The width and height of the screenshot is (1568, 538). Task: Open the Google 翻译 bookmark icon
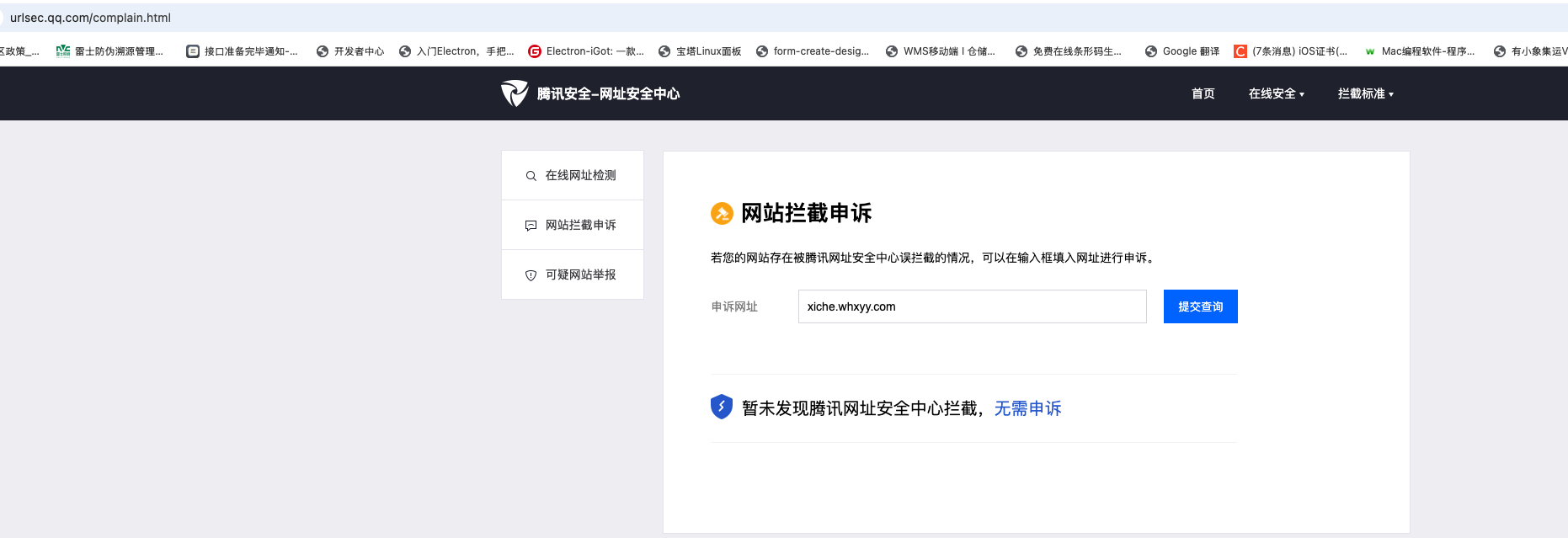click(x=1151, y=51)
